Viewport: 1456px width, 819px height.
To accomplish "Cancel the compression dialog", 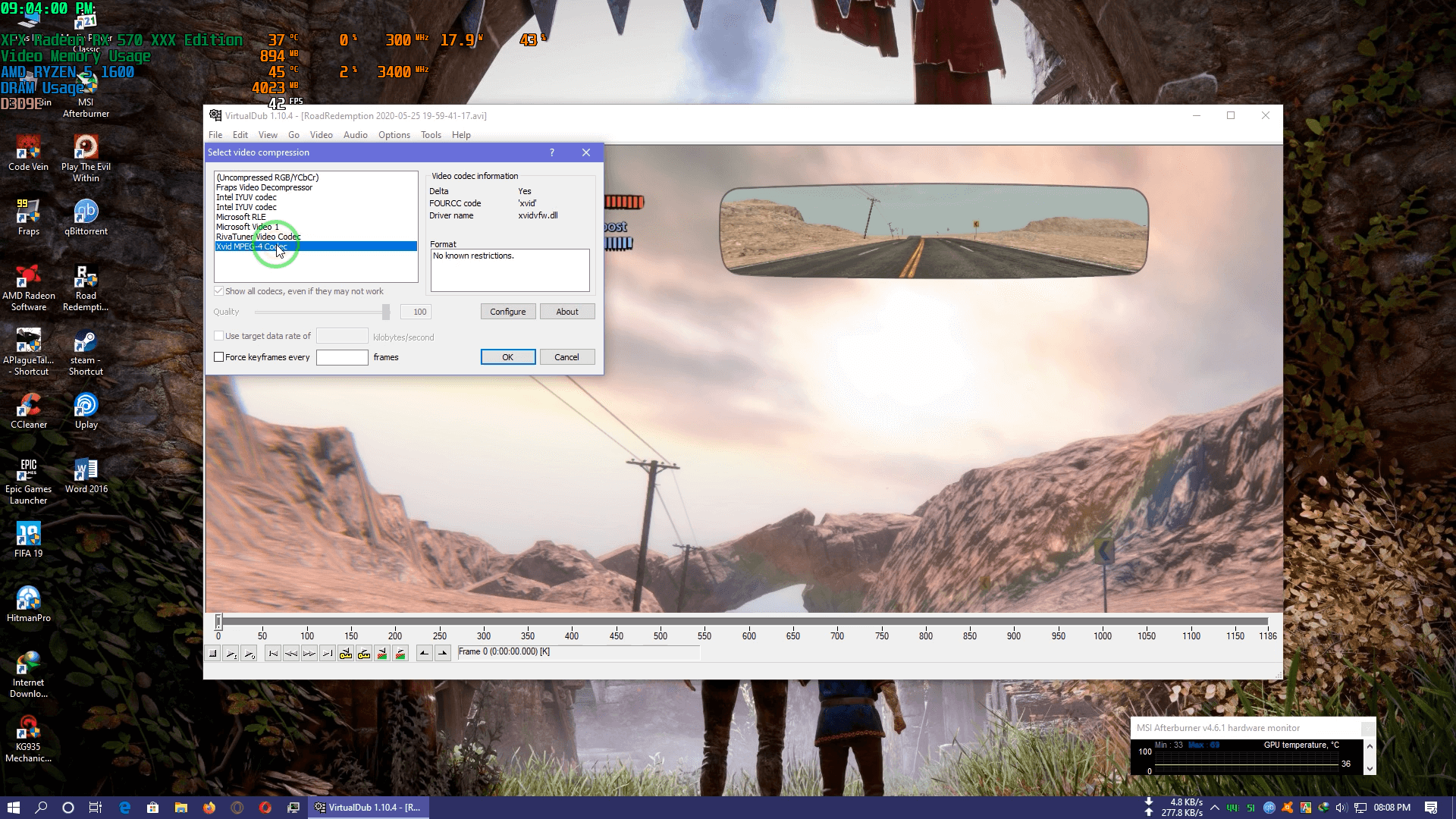I will tap(567, 357).
